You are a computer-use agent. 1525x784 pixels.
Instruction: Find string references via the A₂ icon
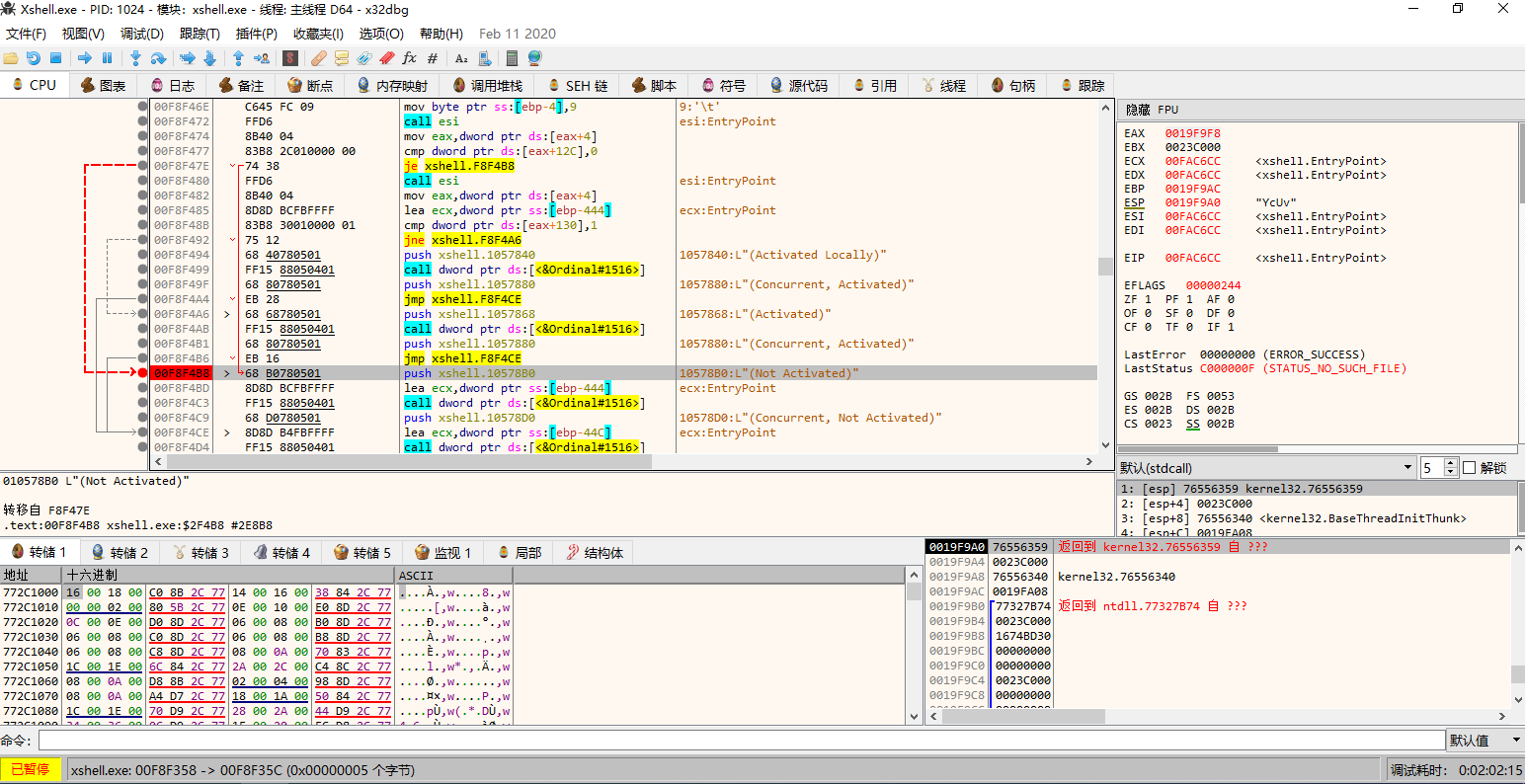click(x=461, y=58)
